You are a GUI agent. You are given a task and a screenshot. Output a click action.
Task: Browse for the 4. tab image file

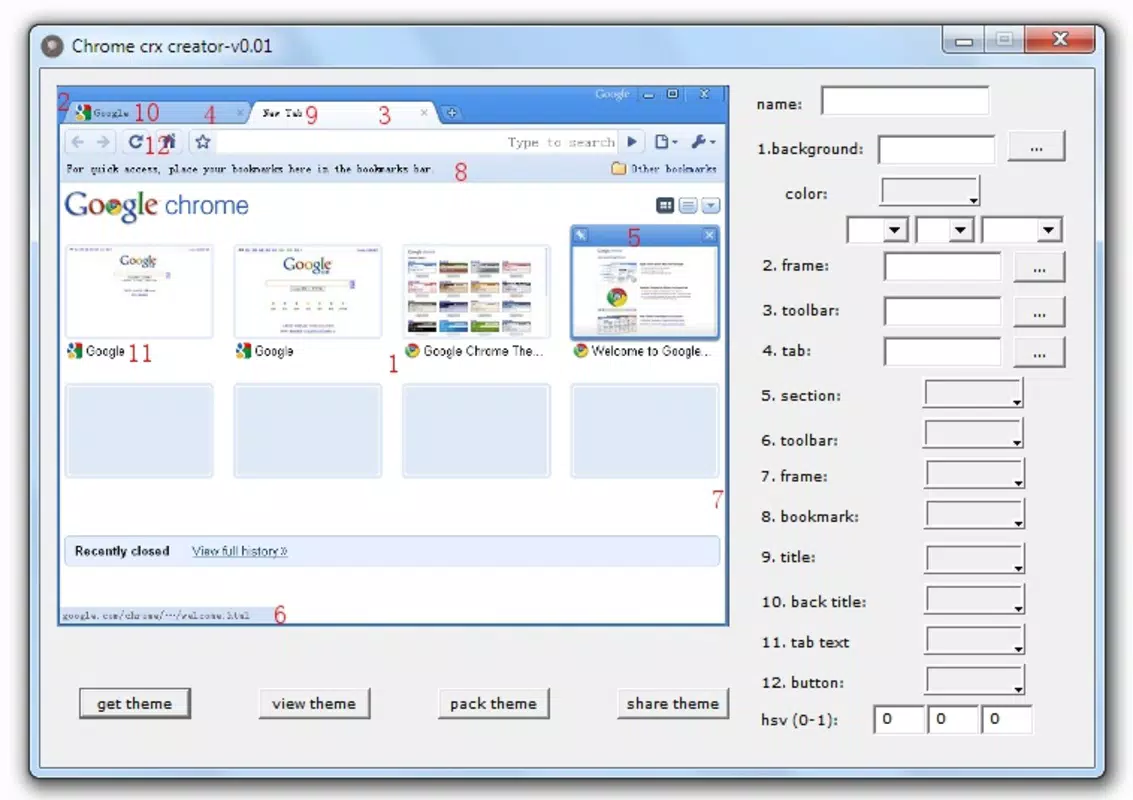[1039, 353]
